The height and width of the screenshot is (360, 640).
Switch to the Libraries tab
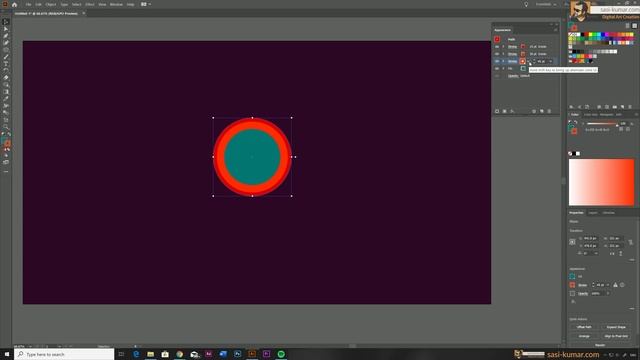tap(609, 213)
